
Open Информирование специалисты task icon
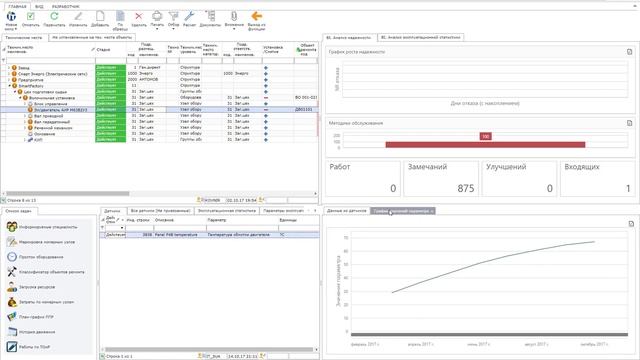[12, 227]
